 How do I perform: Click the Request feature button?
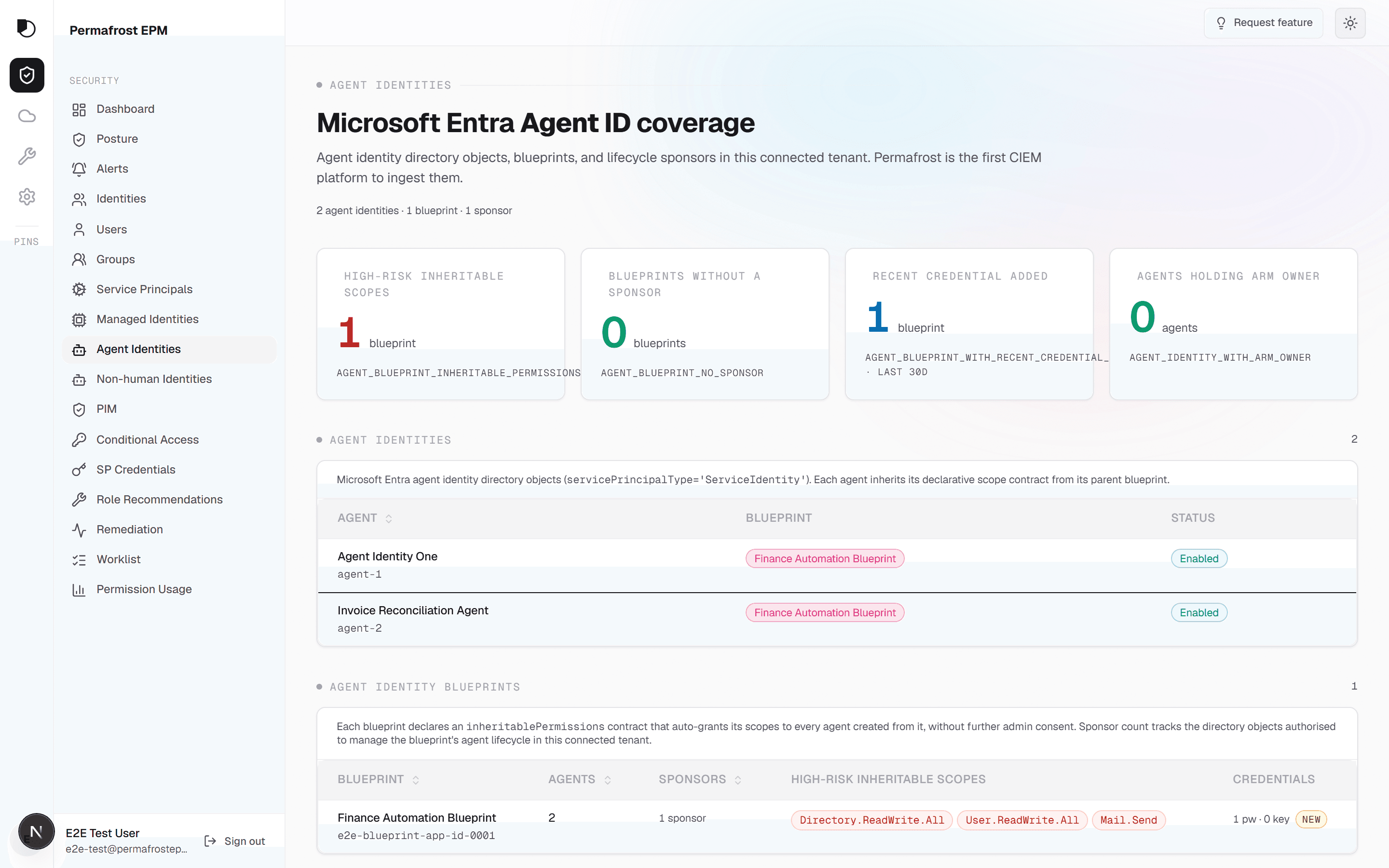point(1263,23)
